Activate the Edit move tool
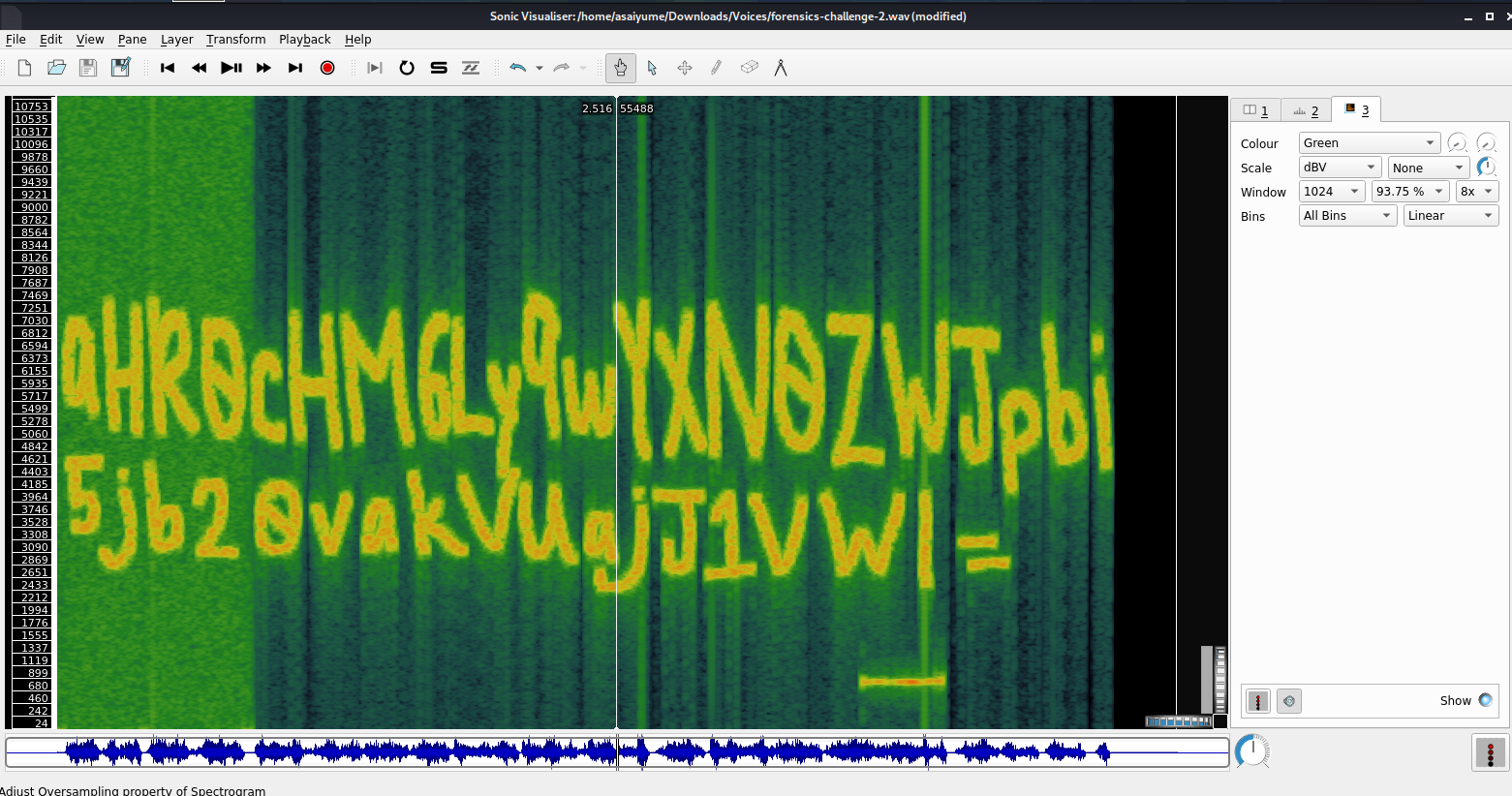1512x796 pixels. click(x=684, y=68)
